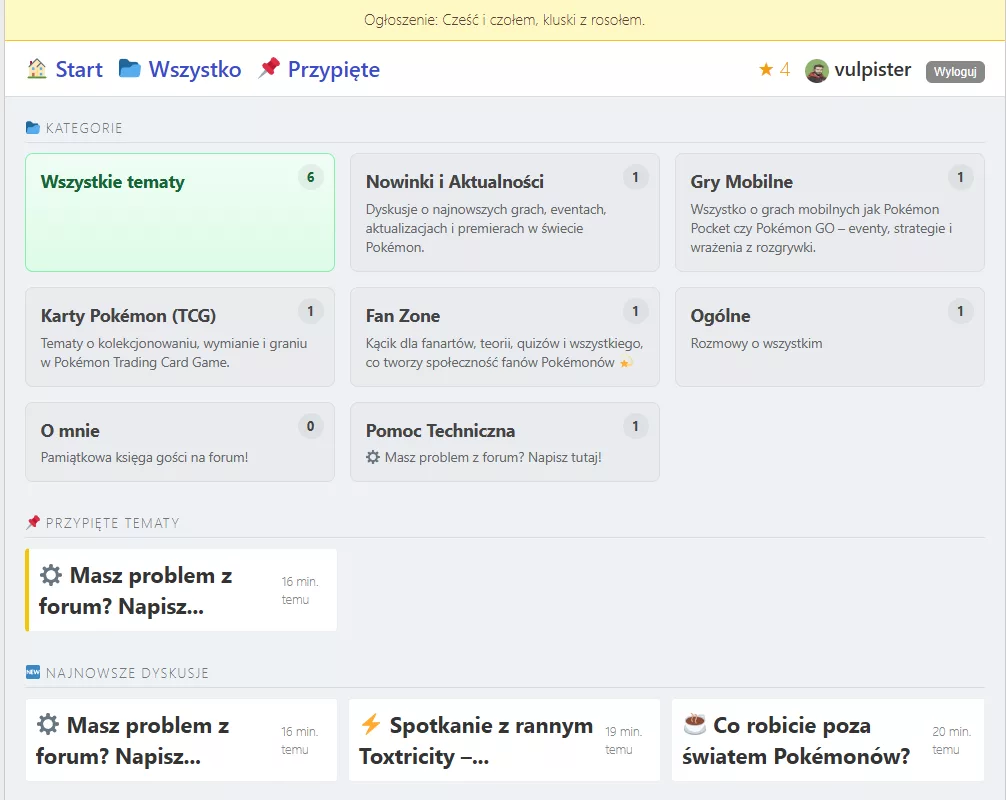The width and height of the screenshot is (1006, 800).
Task: Click coffee cup icon on discussion topic
Action: pos(694,725)
